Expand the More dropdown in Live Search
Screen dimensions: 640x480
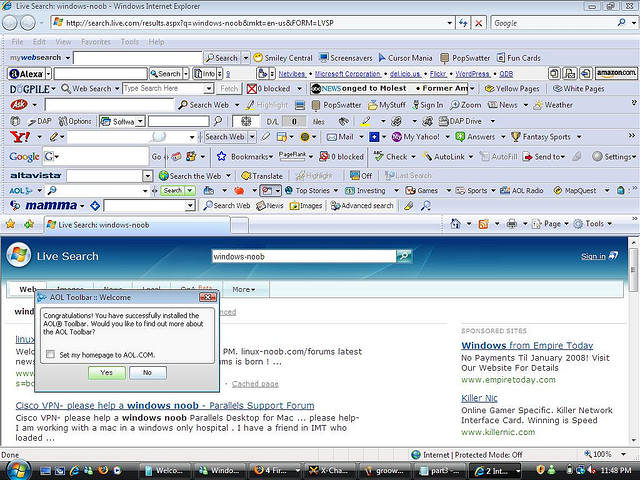click(x=244, y=289)
